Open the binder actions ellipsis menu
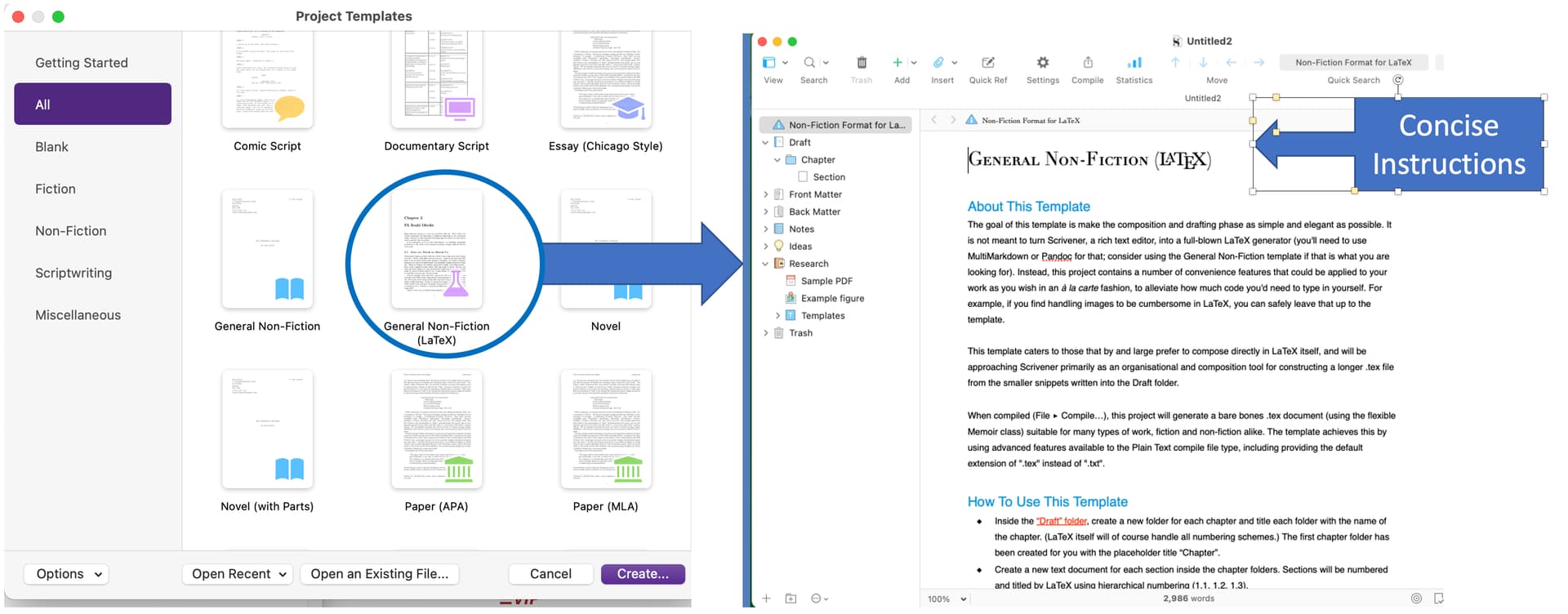The width and height of the screenshot is (1568, 614). click(819, 598)
